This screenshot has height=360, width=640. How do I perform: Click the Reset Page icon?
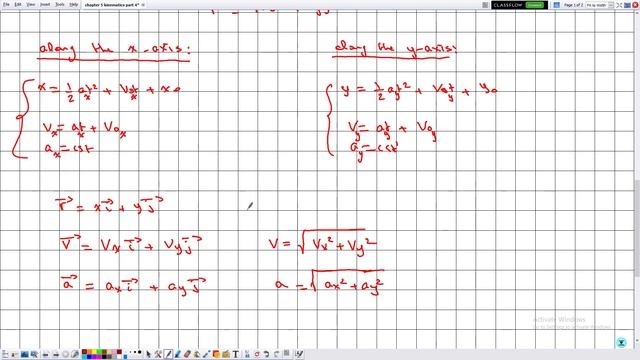click(257, 354)
